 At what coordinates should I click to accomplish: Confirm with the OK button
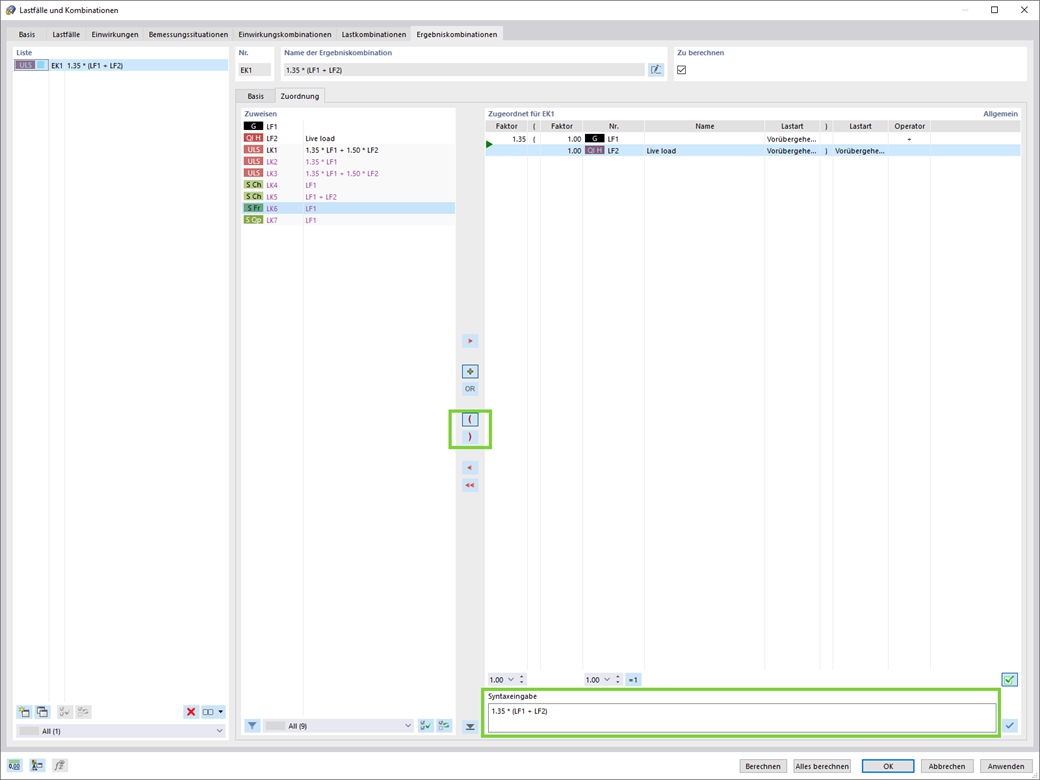pos(888,766)
